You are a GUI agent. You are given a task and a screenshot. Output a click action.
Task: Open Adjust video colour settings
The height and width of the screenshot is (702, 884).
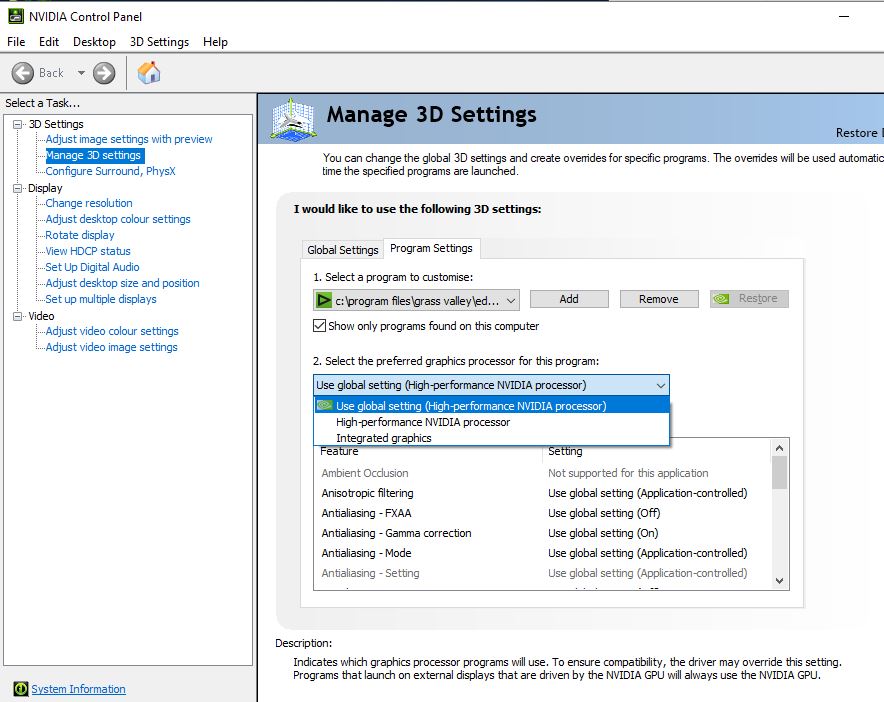[112, 331]
